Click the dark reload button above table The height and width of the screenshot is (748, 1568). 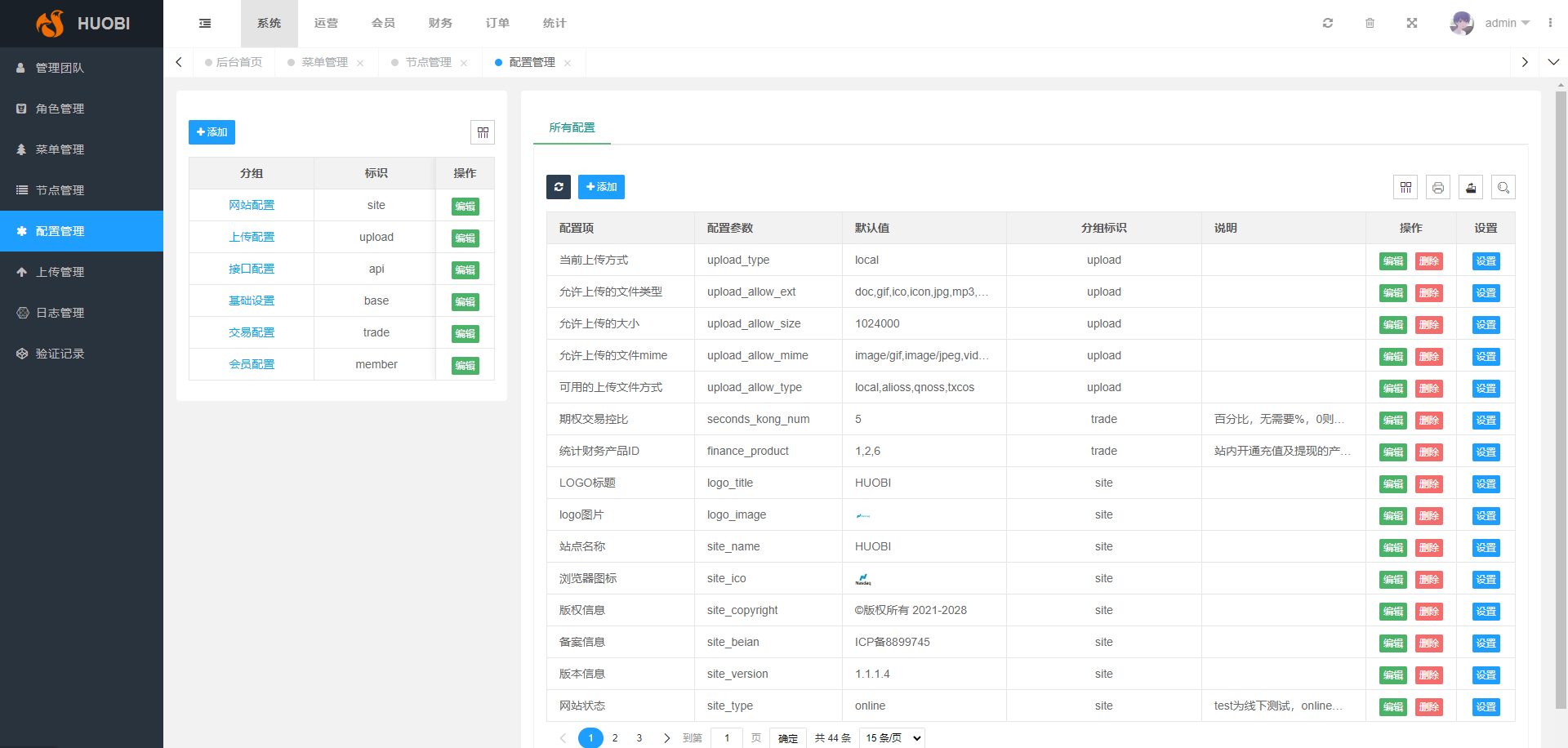559,187
